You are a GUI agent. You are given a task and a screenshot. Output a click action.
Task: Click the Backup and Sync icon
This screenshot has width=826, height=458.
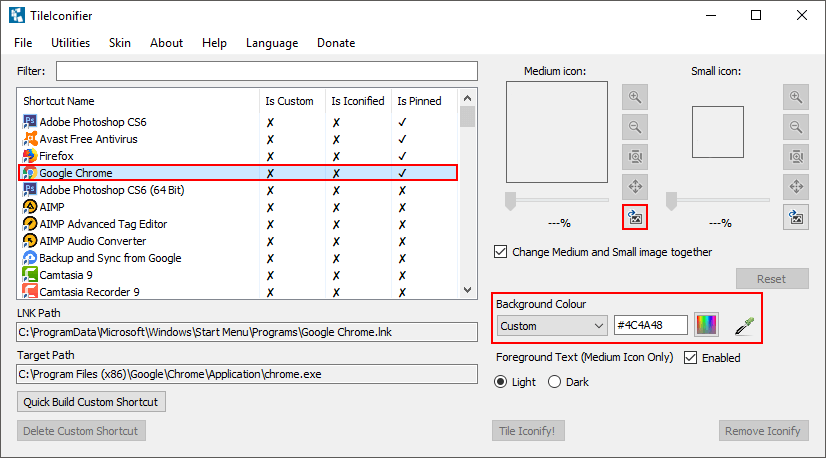click(x=30, y=258)
